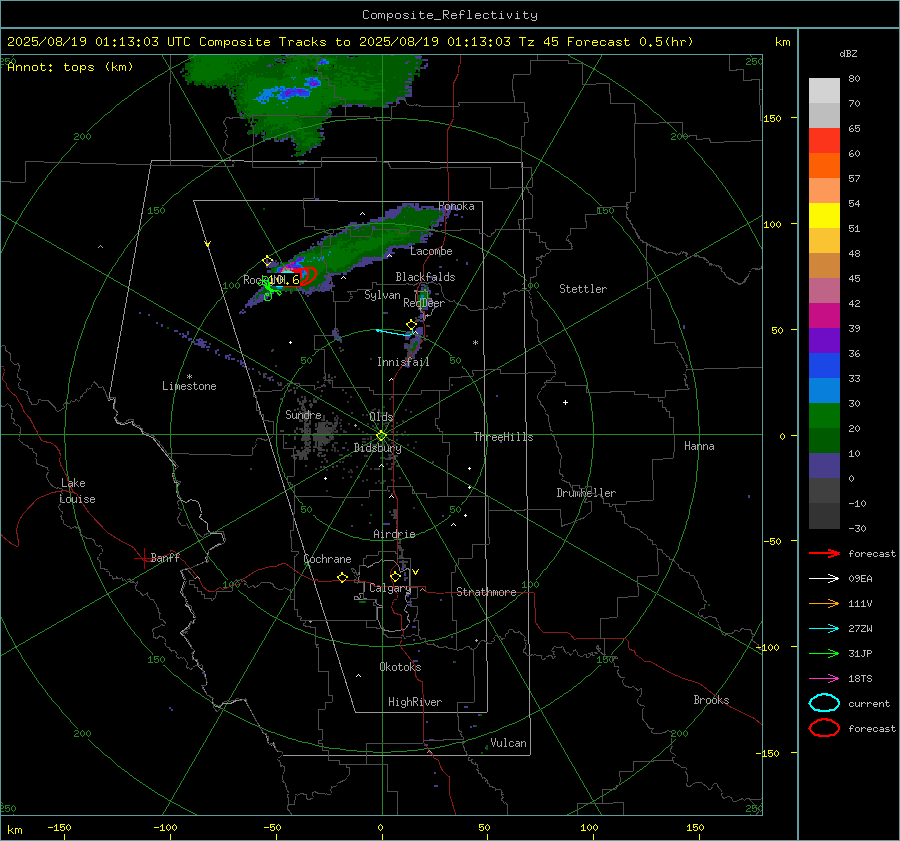Click the green 31JP arrow in legend
Viewport: 900px width, 841px height.
pos(824,653)
